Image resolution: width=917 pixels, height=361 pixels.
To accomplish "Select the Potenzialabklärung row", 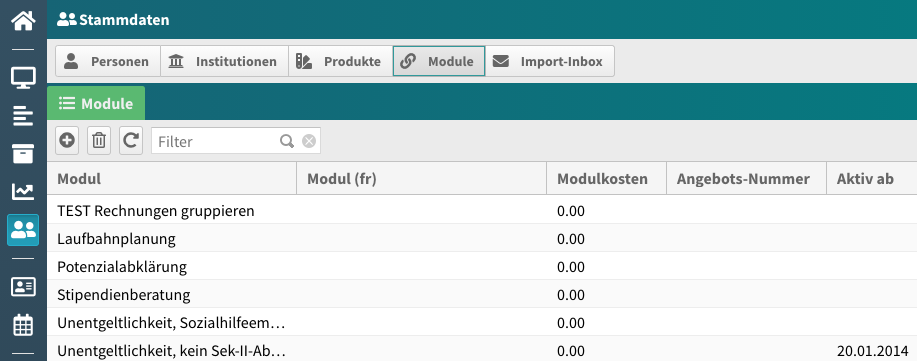I will [482, 267].
